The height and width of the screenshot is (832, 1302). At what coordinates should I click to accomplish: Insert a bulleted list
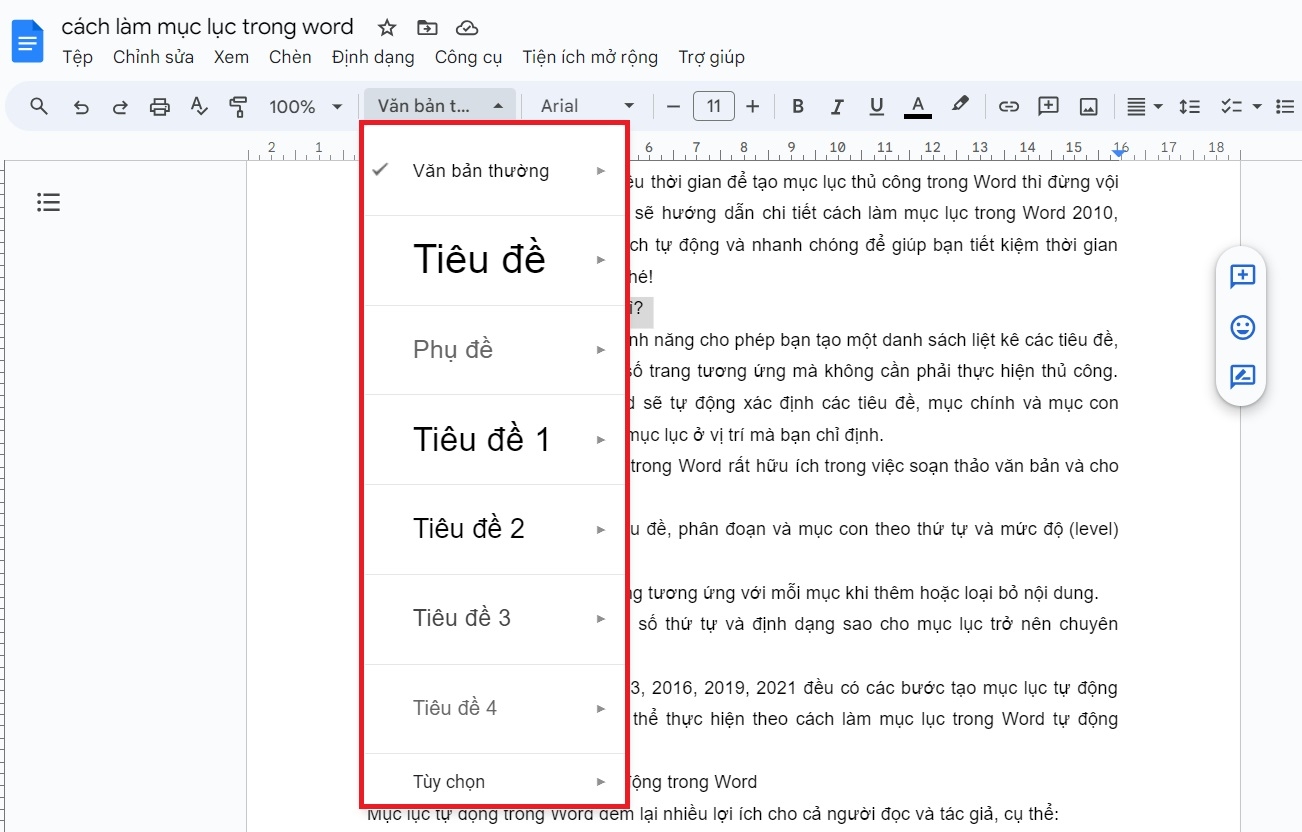1286,106
